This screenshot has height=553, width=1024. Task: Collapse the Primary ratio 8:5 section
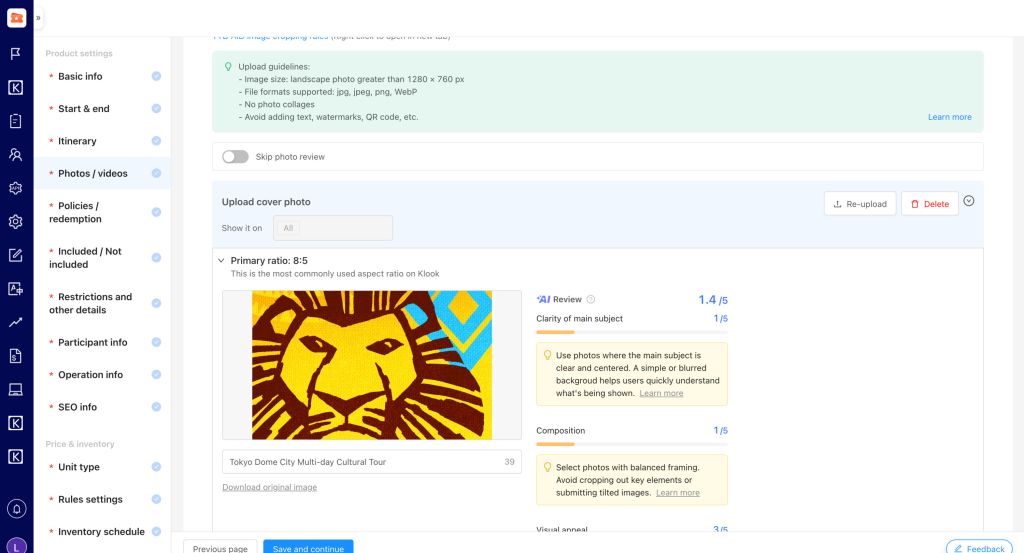point(221,261)
